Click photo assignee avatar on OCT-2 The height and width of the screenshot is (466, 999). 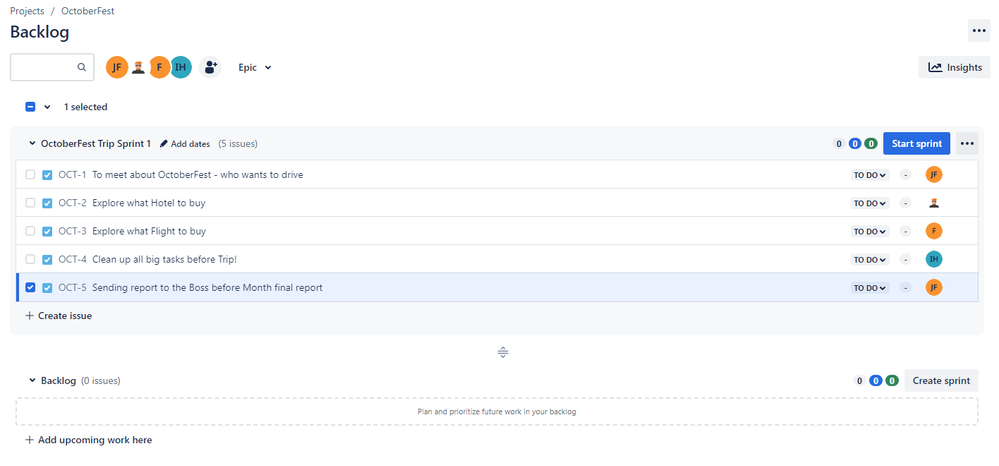coord(934,203)
